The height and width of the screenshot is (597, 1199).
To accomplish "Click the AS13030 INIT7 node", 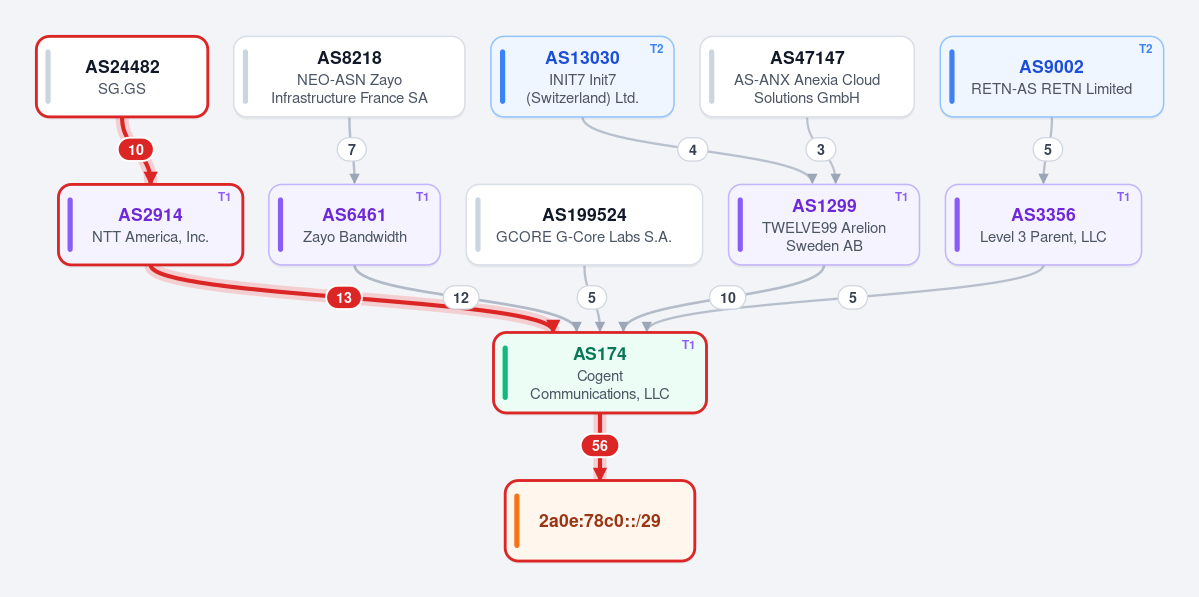I will click(x=582, y=76).
